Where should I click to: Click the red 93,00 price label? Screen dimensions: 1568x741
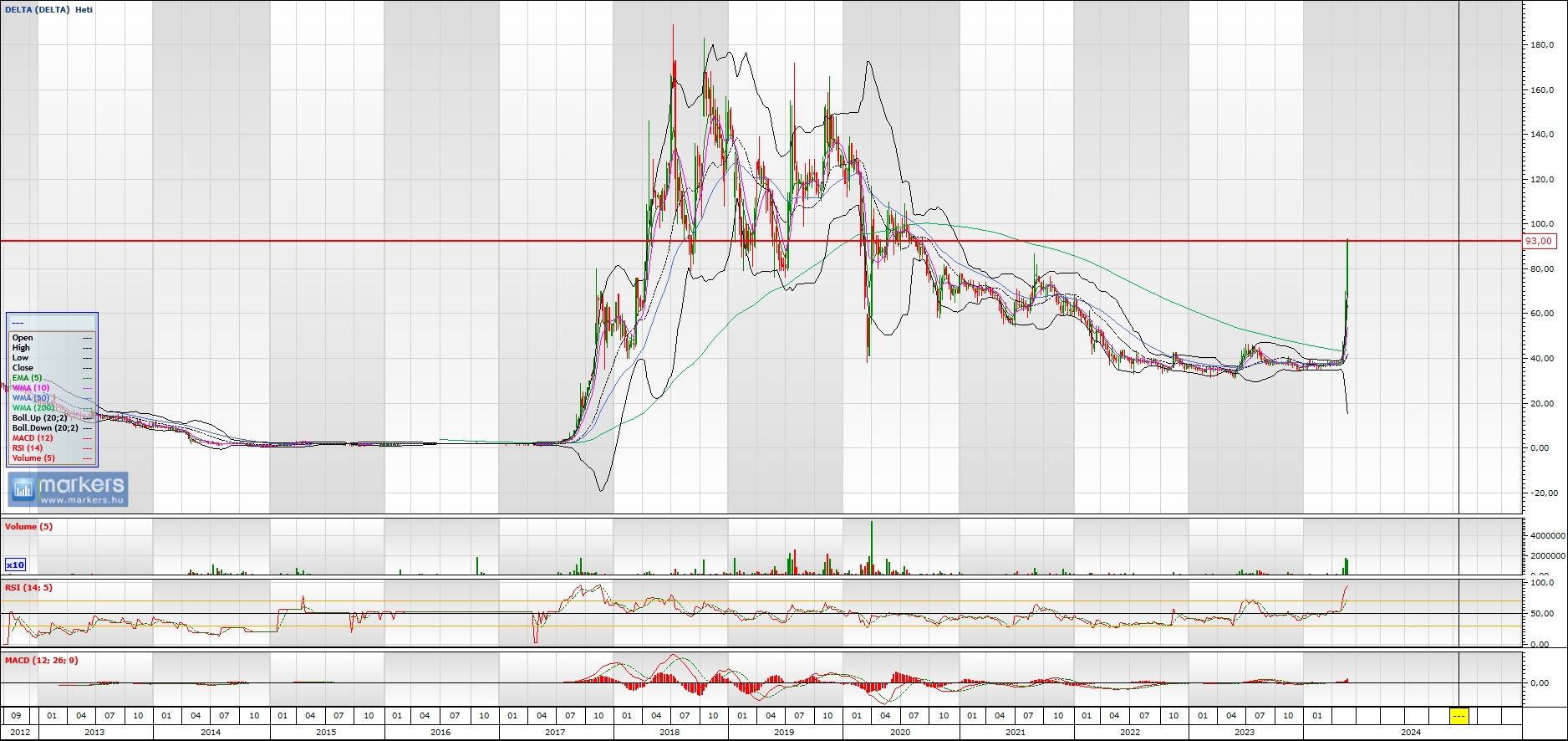pos(1538,241)
